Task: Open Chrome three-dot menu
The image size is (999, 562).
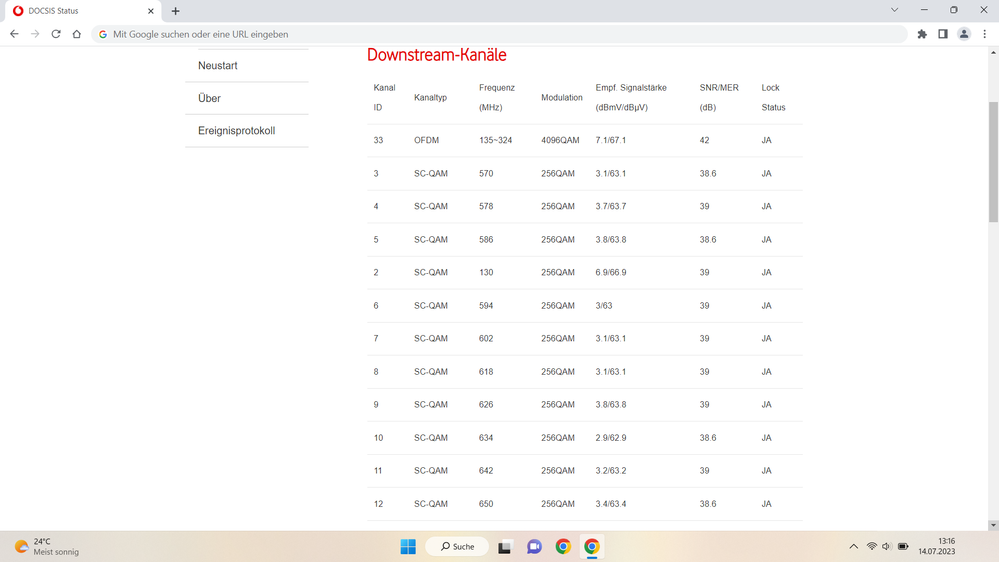Action: point(984,34)
